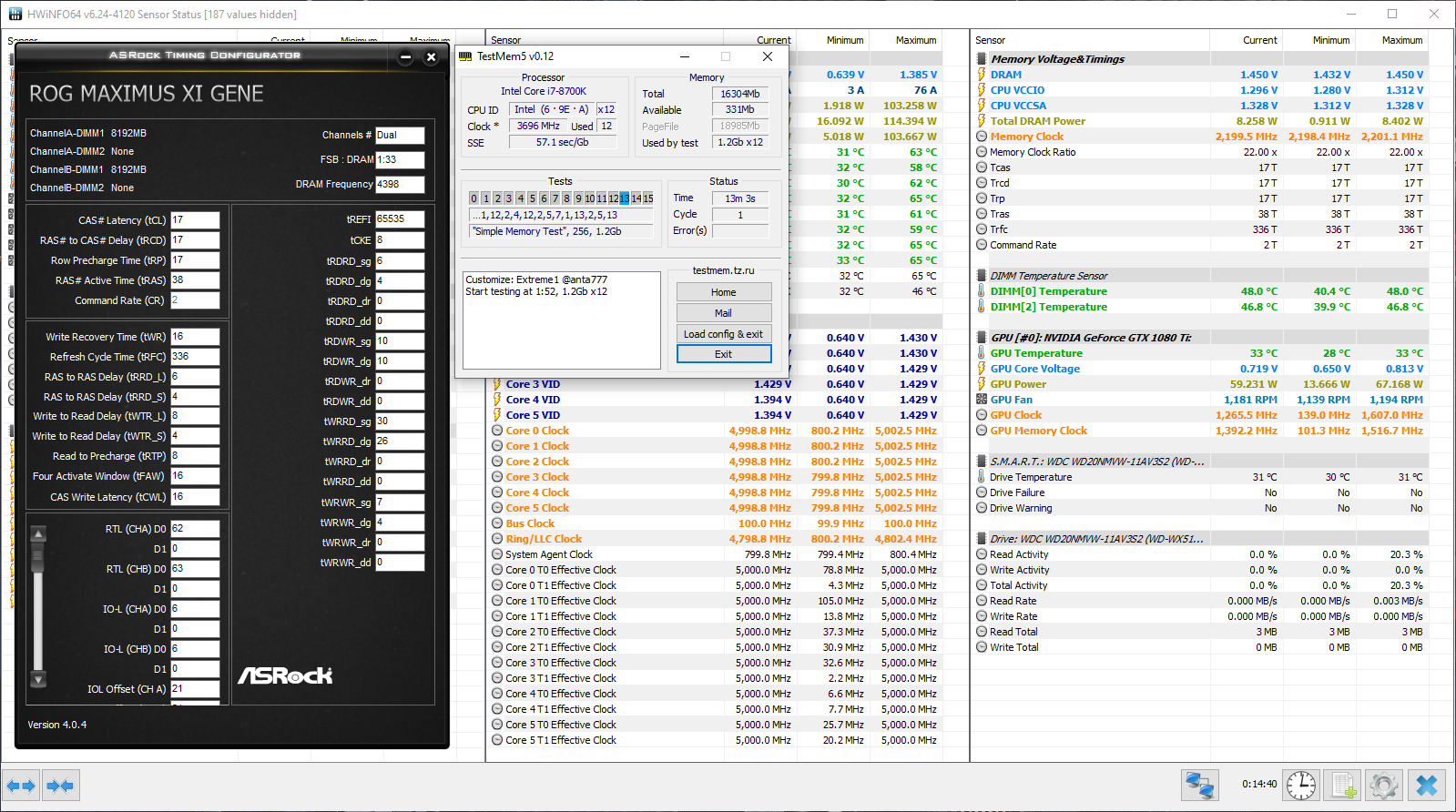The height and width of the screenshot is (812, 1456).
Task: Click the Maximum column header in right panel
Action: click(x=1401, y=40)
